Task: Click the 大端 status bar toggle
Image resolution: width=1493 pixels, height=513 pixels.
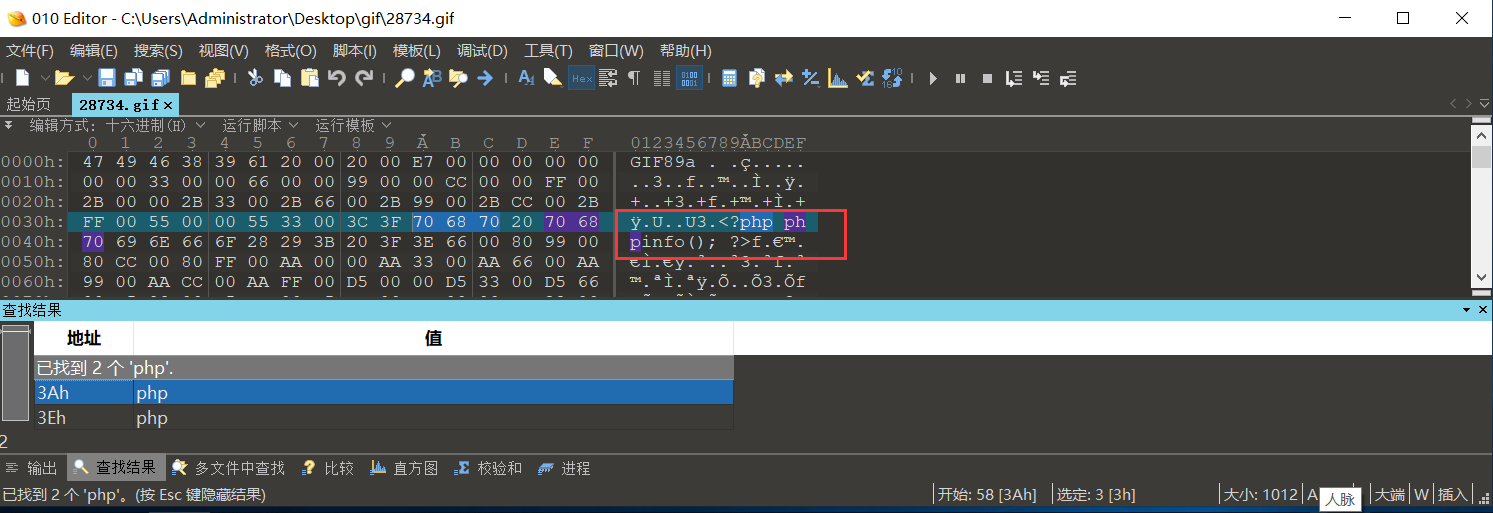Action: (1389, 495)
